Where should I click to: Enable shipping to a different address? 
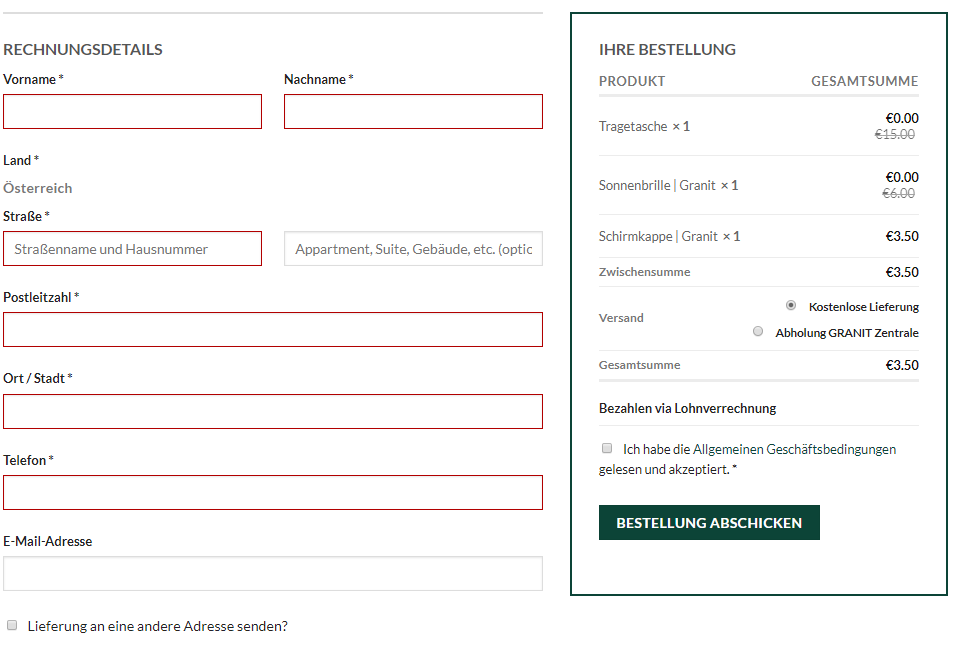(x=12, y=625)
